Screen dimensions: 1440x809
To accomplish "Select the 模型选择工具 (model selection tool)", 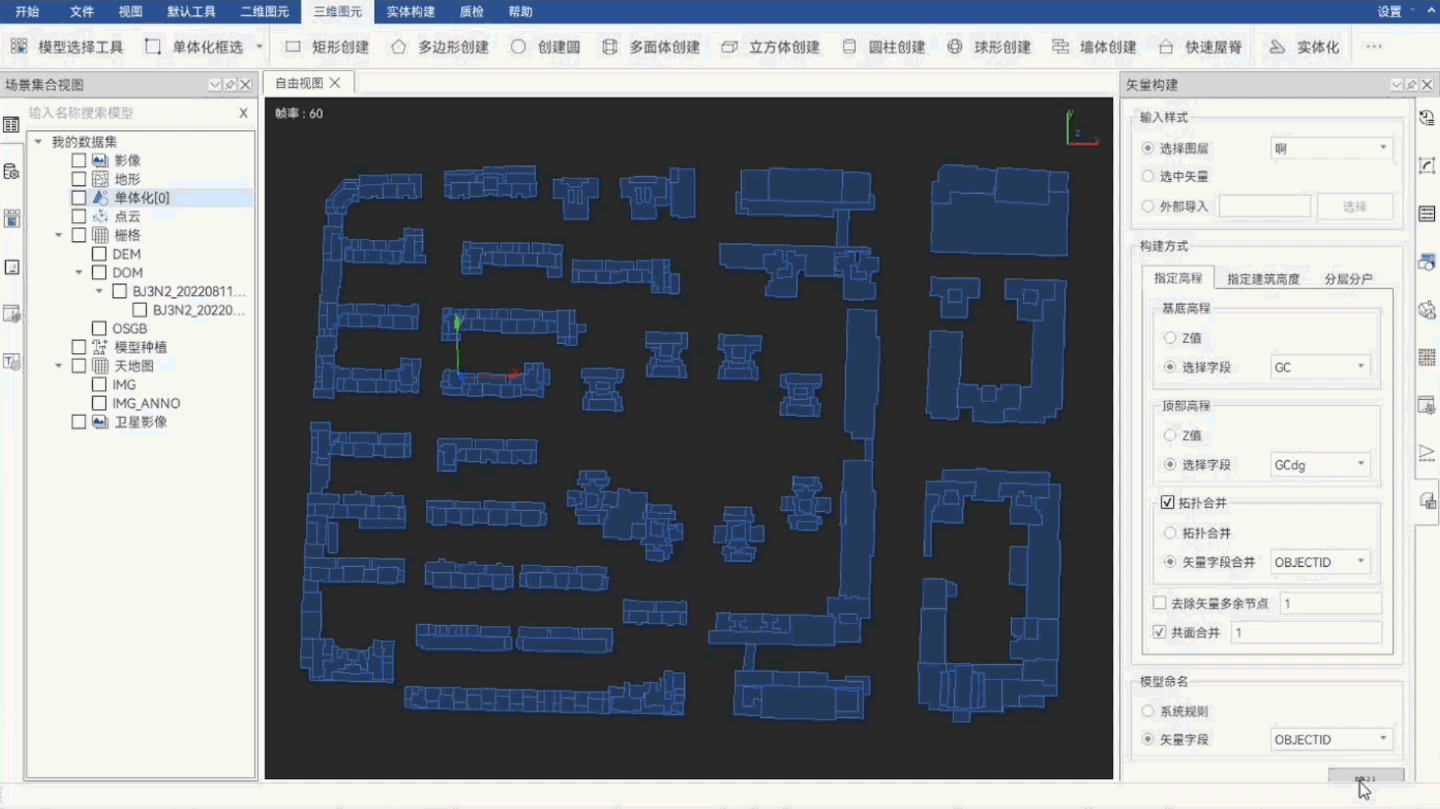I will click(x=72, y=45).
